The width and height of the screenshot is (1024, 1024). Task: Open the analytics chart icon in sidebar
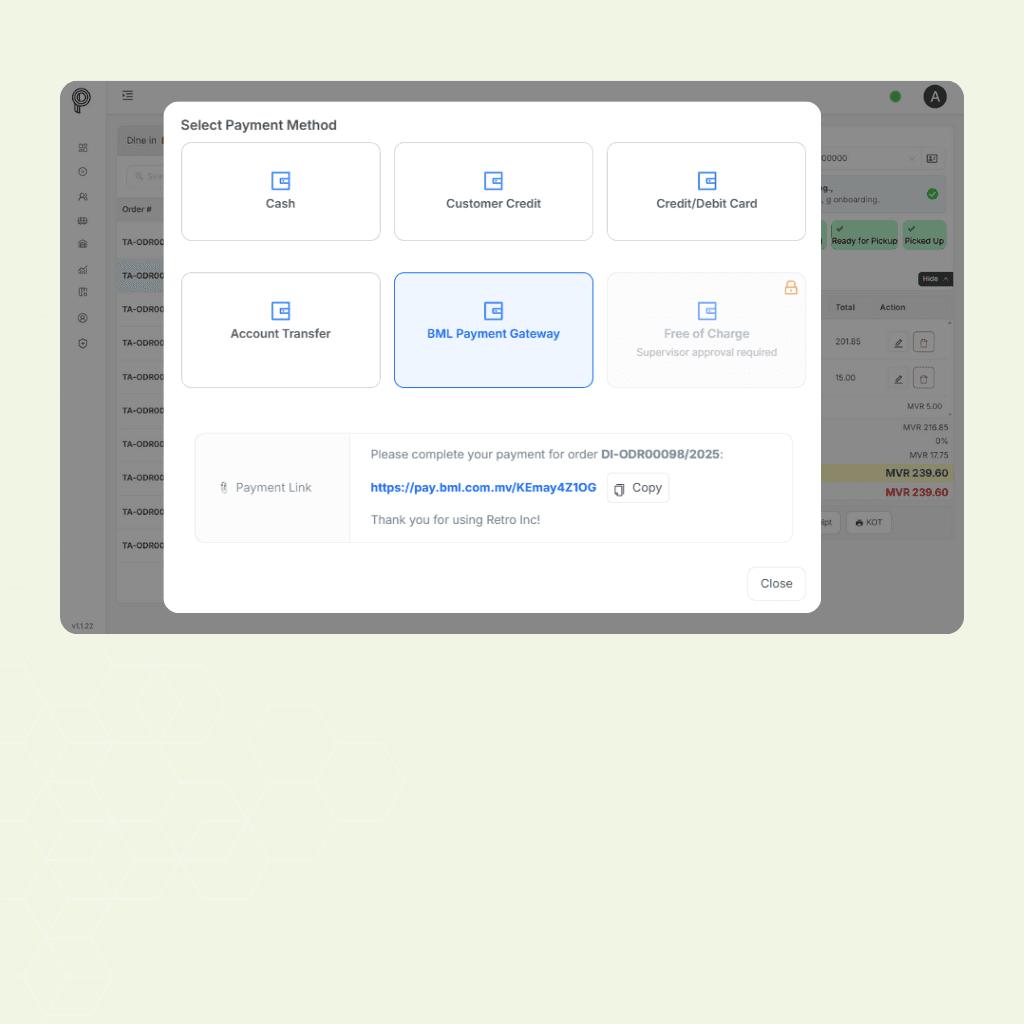click(82, 270)
